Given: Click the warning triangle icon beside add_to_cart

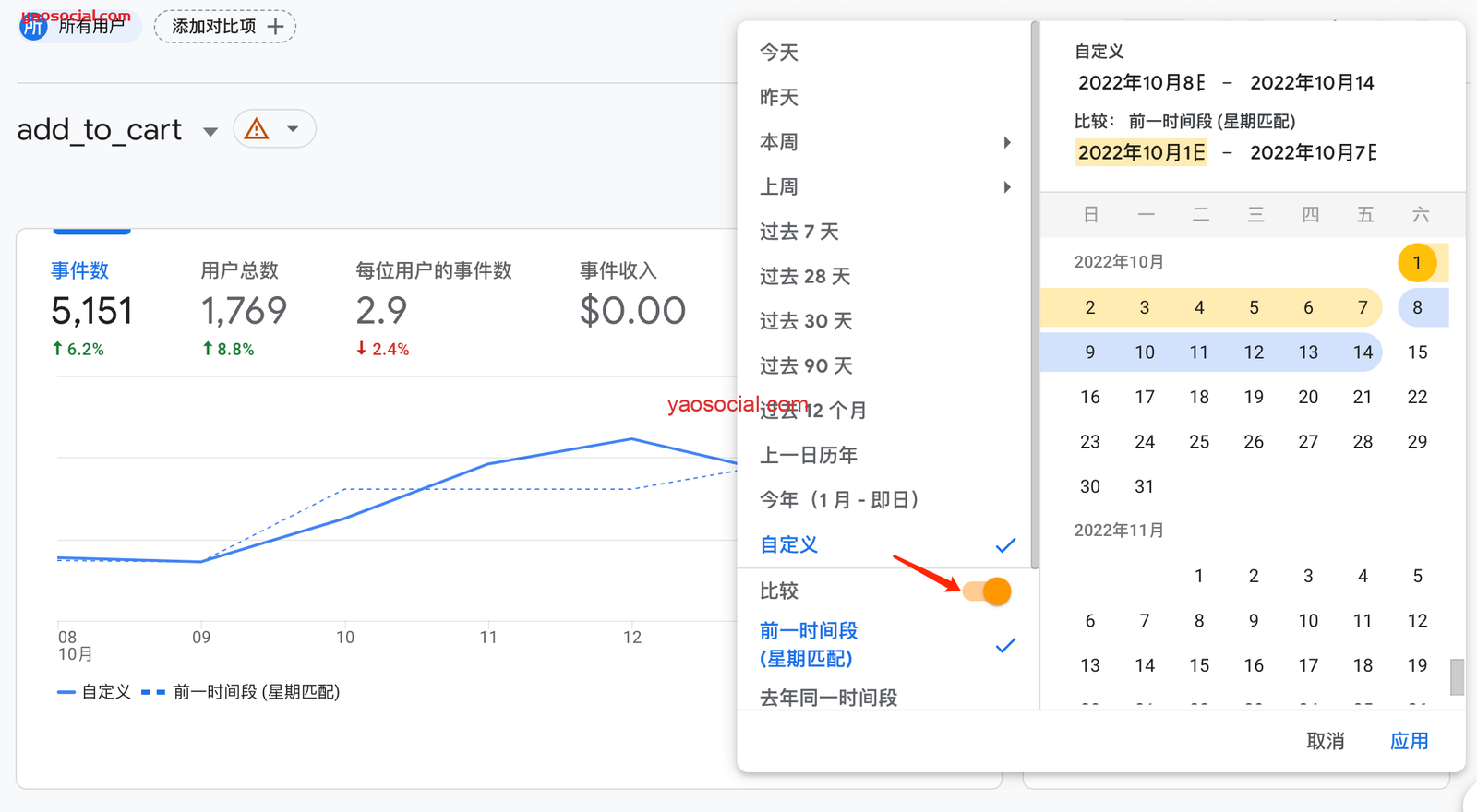Looking at the screenshot, I should click(257, 129).
